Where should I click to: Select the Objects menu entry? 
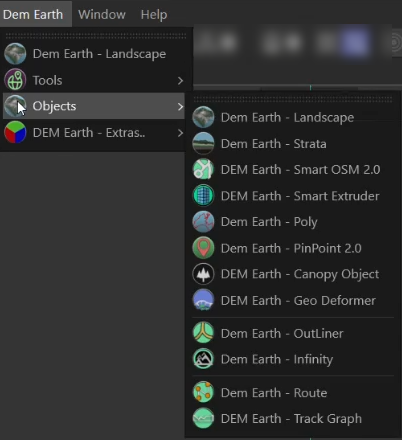tap(94, 106)
